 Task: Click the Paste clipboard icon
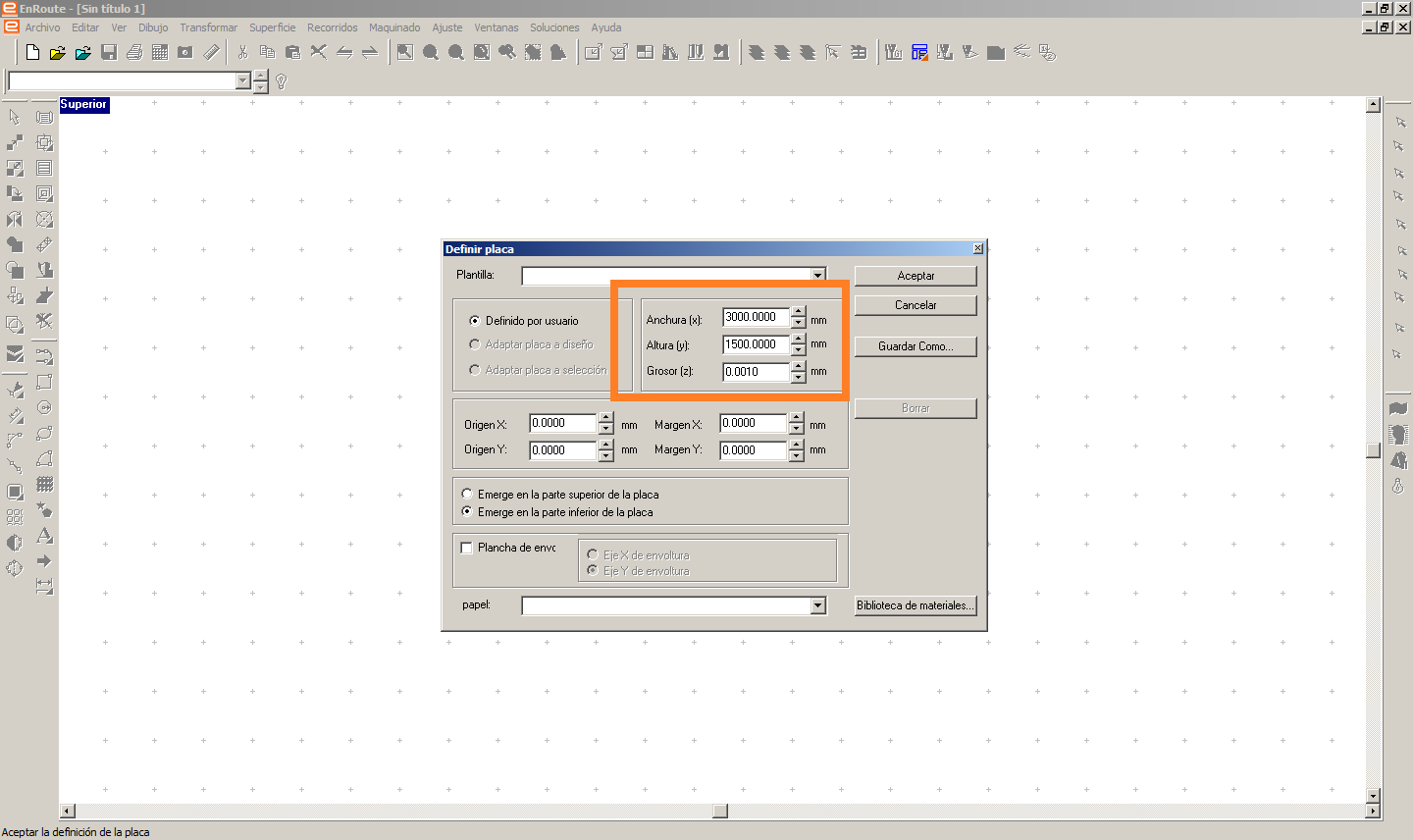tap(292, 52)
